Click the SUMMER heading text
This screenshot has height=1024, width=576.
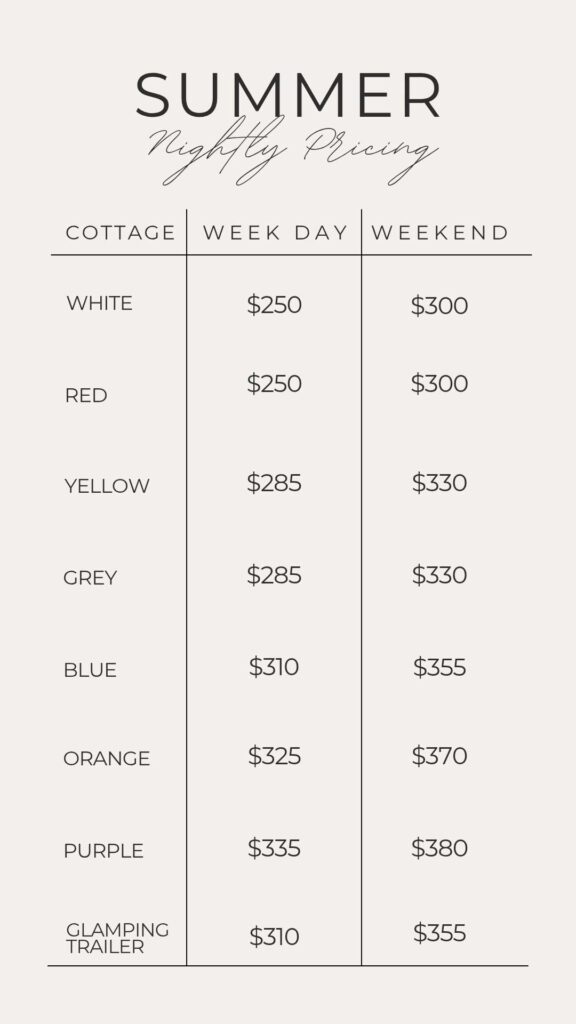[x=288, y=95]
